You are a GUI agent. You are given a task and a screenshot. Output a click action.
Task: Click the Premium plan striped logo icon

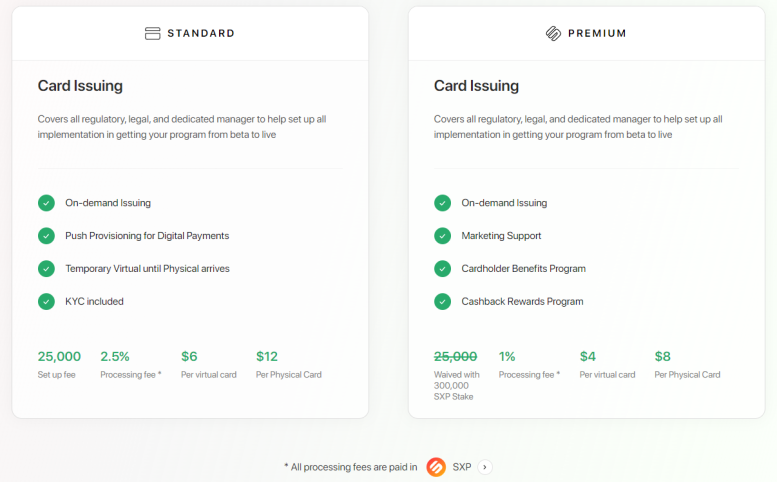pos(553,33)
